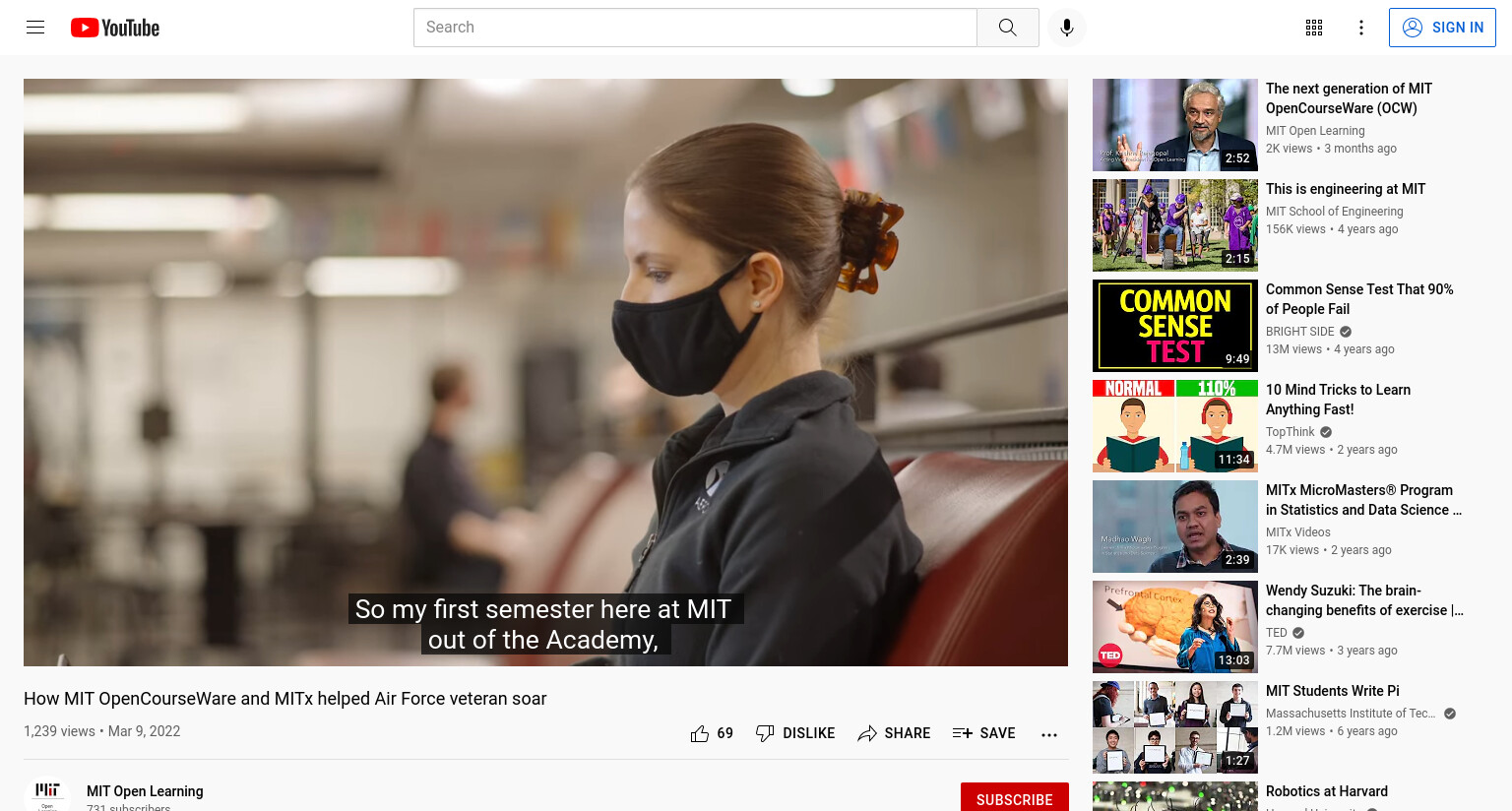Click Massachusetts Institute of Tec... channel name
This screenshot has width=1512, height=811.
click(1351, 714)
